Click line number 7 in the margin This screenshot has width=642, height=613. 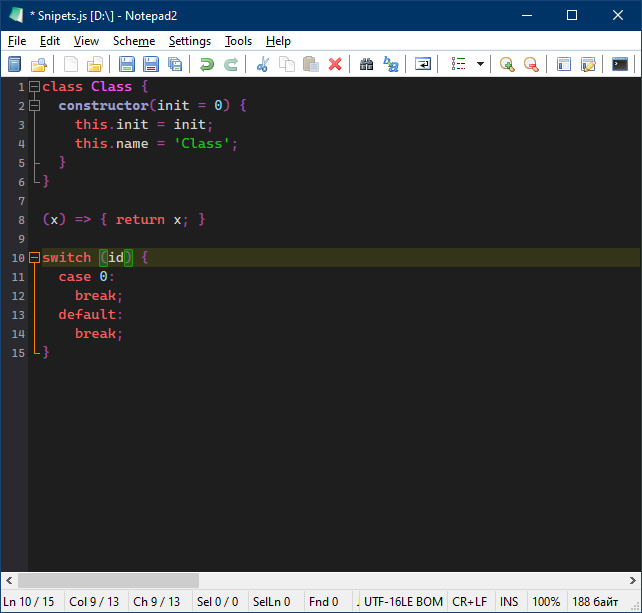tap(21, 201)
